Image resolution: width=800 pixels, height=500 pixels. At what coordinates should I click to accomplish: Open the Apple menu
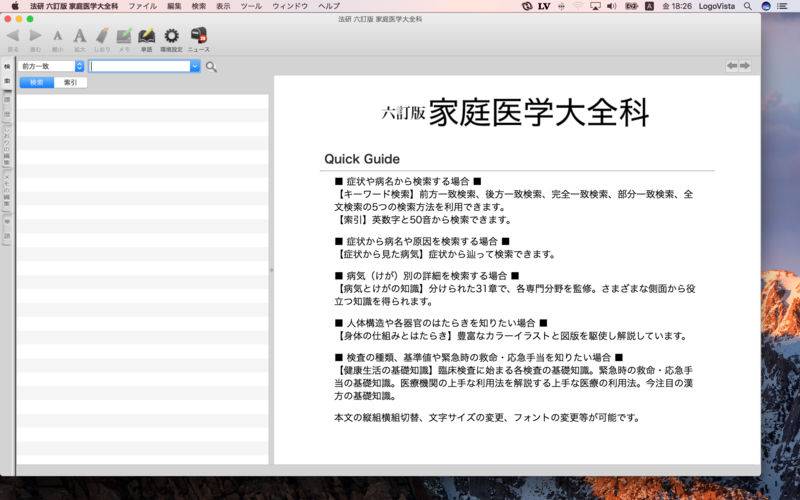pos(15,6)
